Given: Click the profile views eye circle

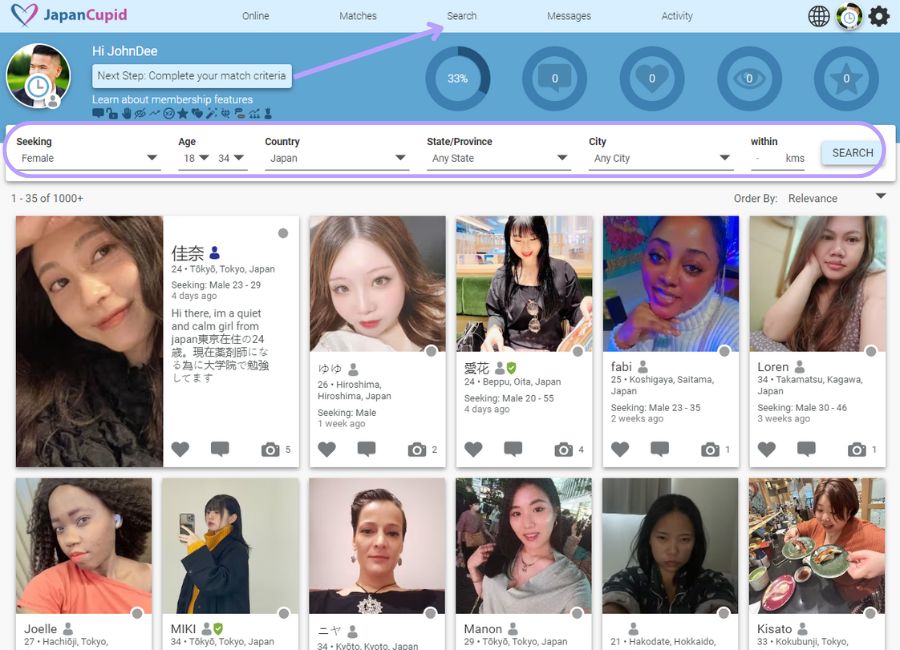Looking at the screenshot, I should (x=749, y=78).
